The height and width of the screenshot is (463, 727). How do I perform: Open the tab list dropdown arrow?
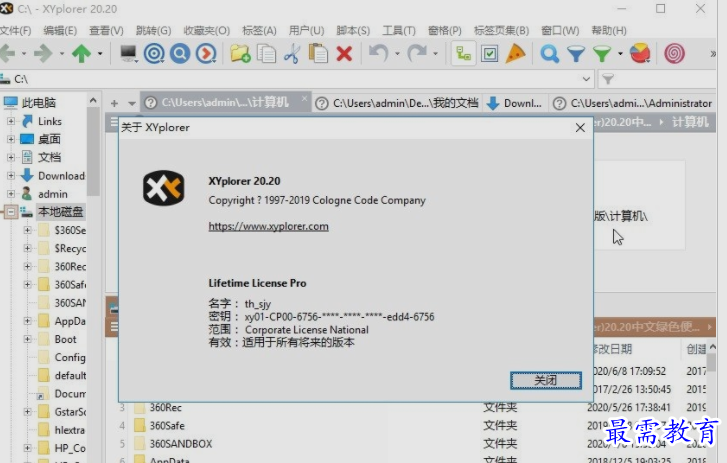(x=132, y=103)
